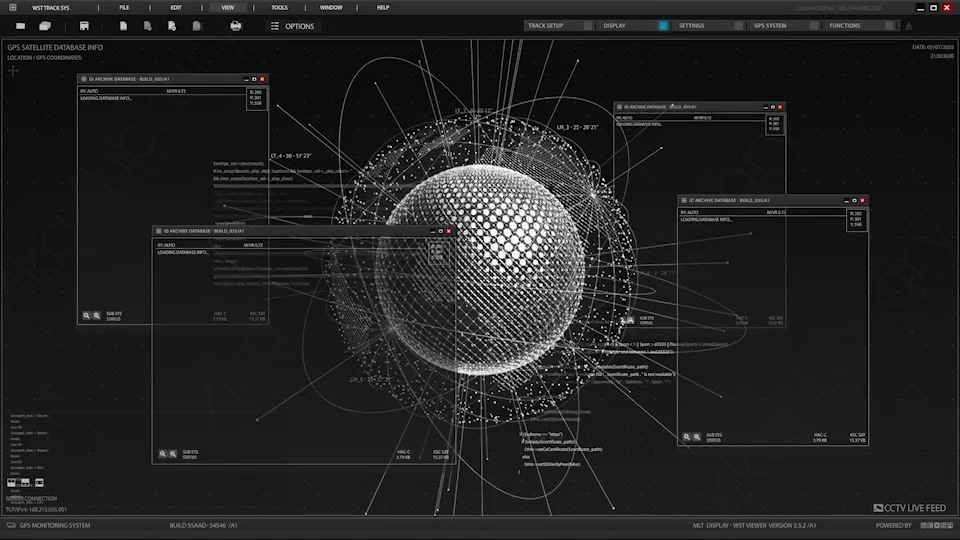Click the blank new document icon
This screenshot has height=540, width=960.
tap(124, 26)
